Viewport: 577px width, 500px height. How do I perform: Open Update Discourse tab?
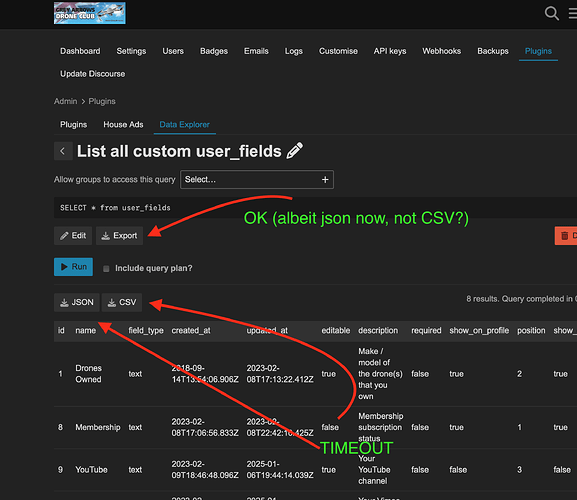(x=93, y=74)
